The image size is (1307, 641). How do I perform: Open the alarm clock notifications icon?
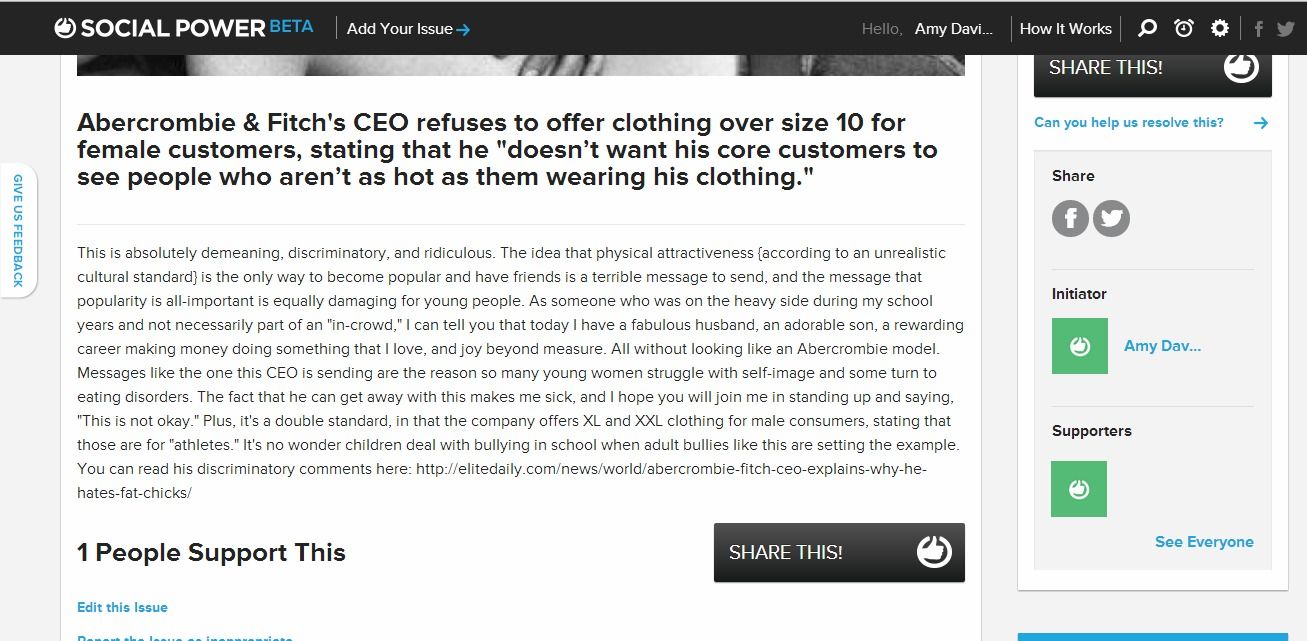[x=1184, y=28]
